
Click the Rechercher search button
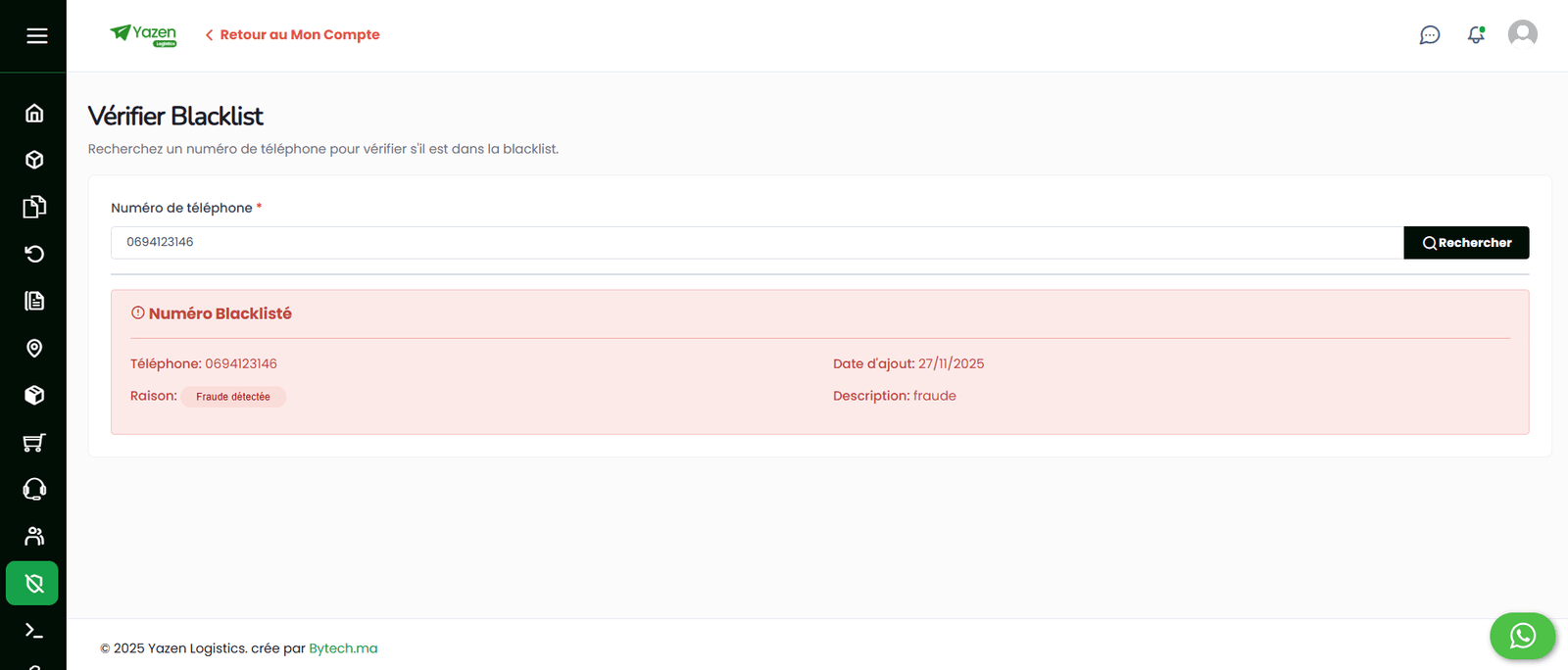pyautogui.click(x=1466, y=243)
